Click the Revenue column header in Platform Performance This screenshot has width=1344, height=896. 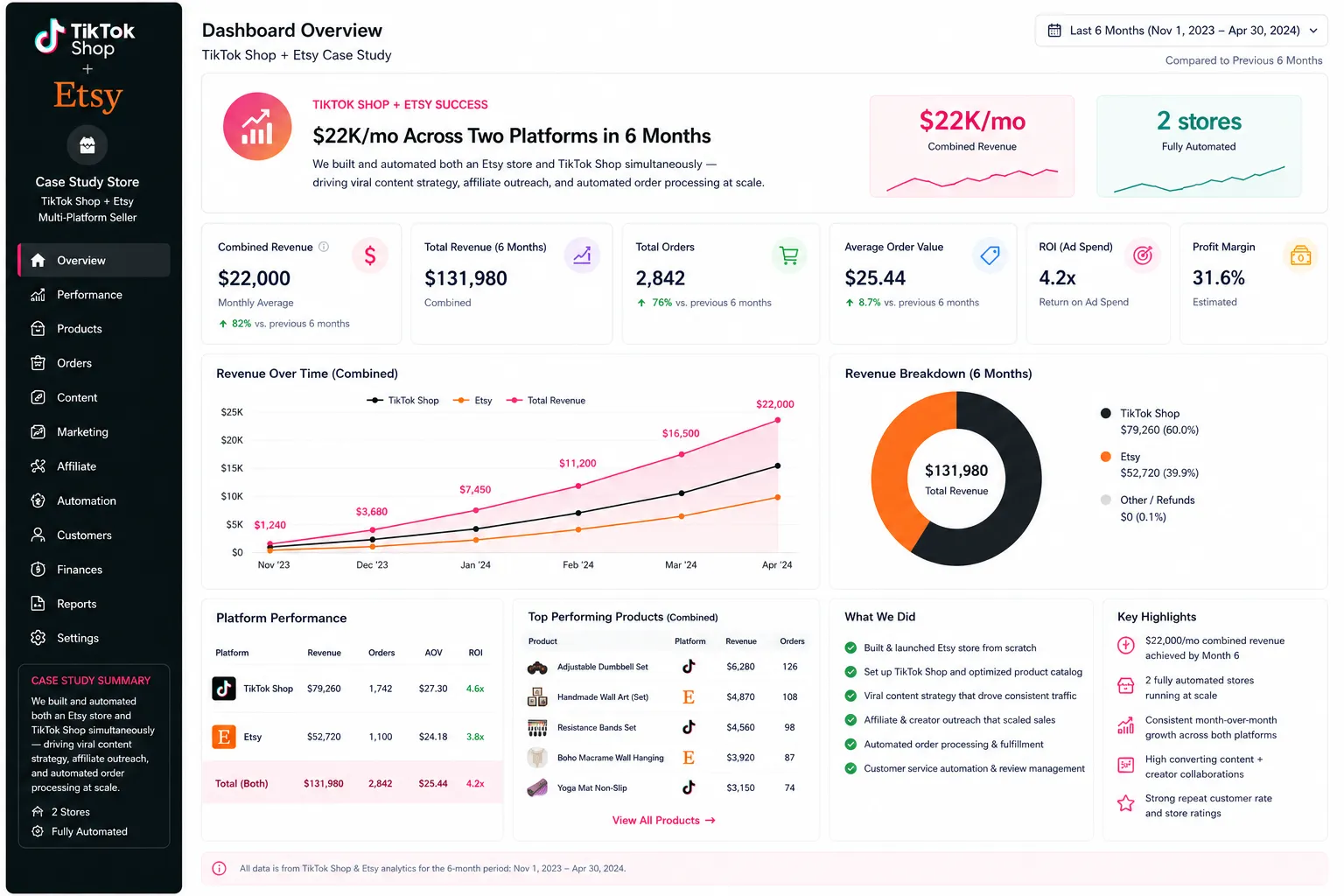pos(324,653)
